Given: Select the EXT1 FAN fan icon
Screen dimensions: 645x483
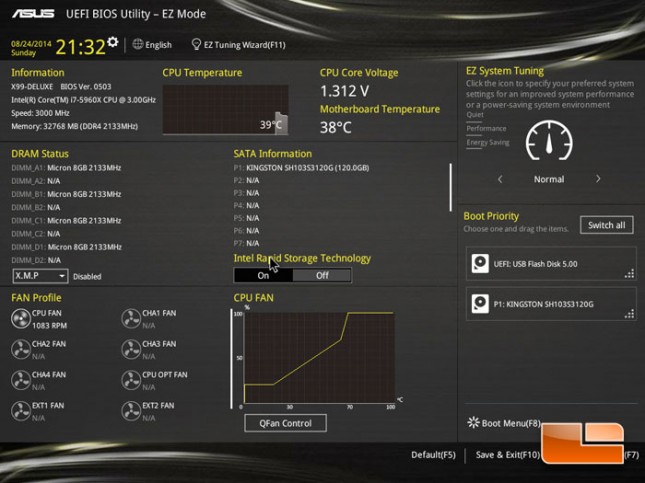Looking at the screenshot, I should pos(21,411).
